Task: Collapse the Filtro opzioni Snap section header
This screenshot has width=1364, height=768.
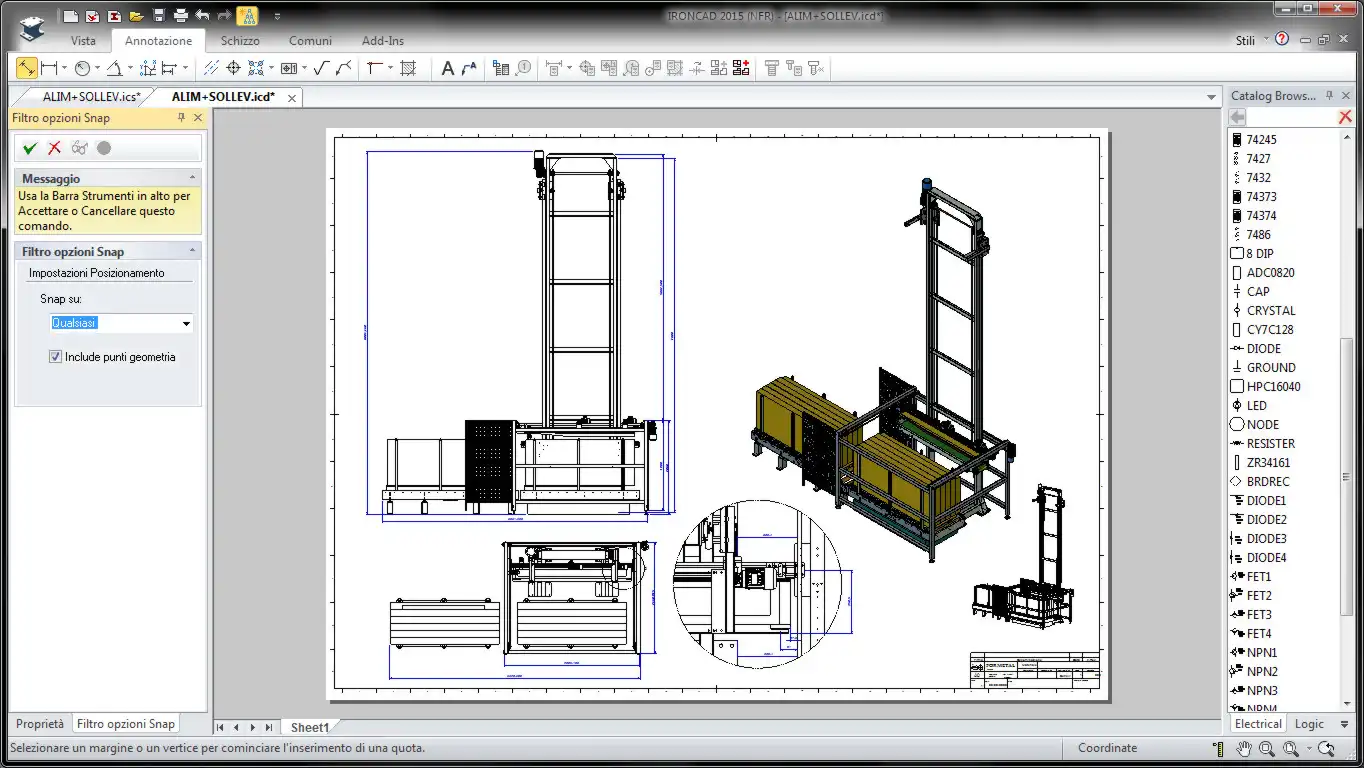Action: tap(191, 252)
